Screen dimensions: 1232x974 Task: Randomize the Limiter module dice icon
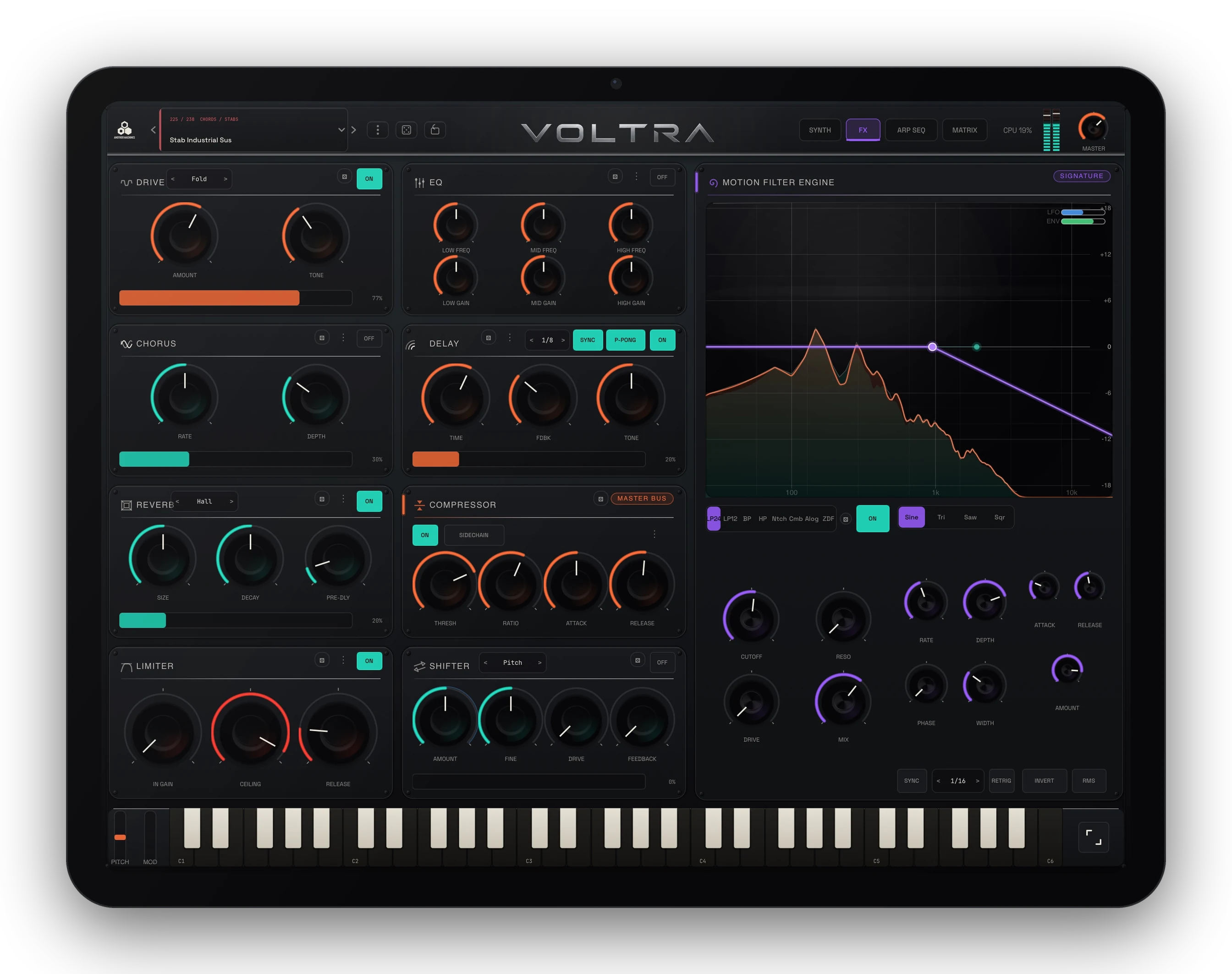tap(322, 660)
